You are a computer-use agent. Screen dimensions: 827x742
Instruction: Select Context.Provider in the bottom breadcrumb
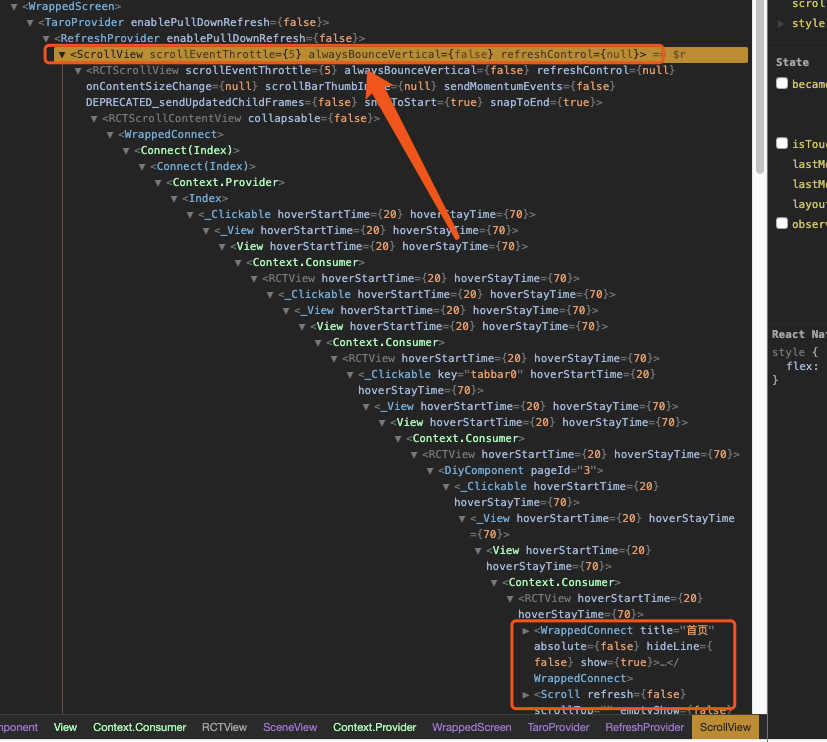click(x=374, y=727)
